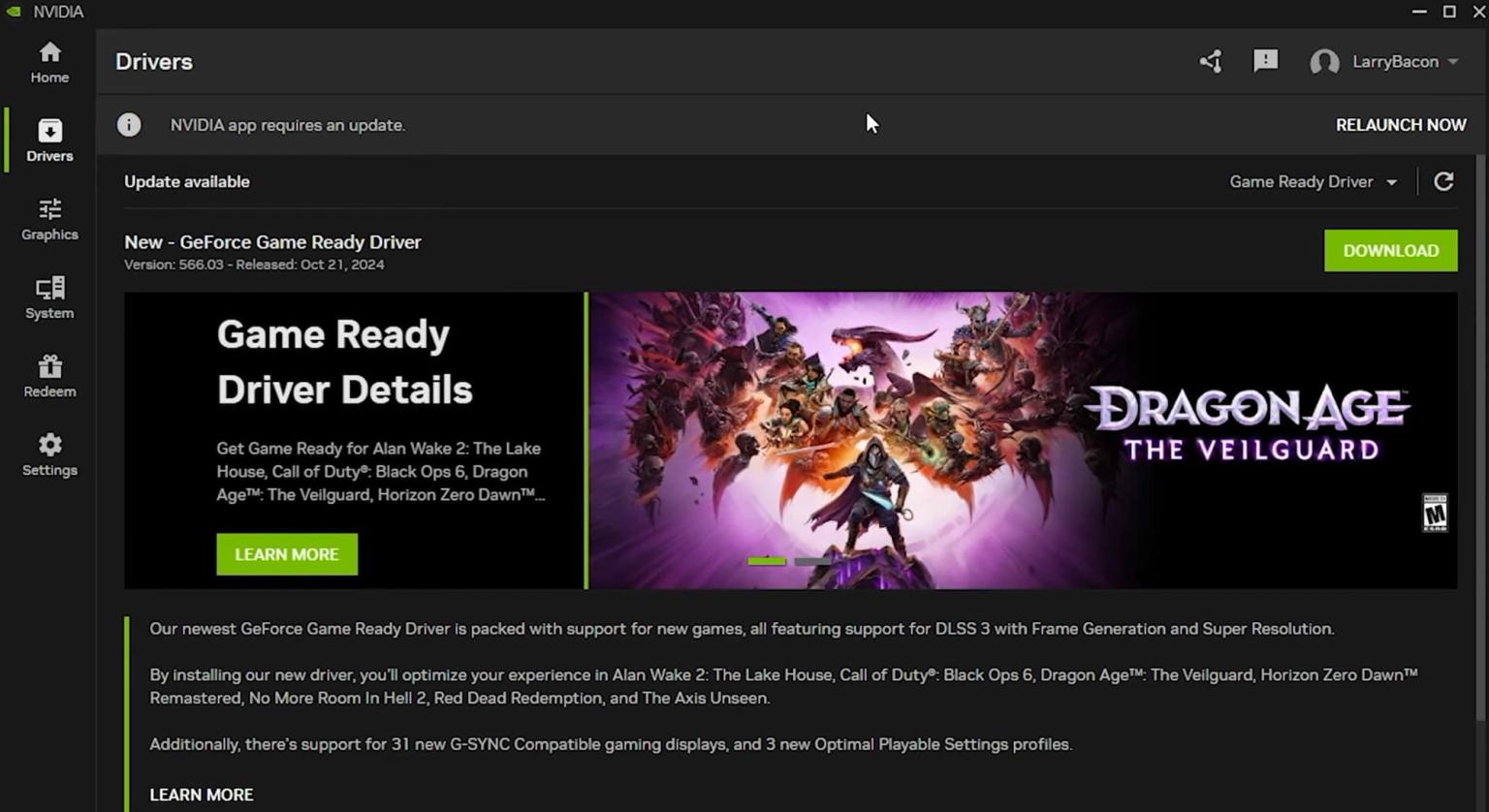Open the Game Ready Driver type dropdown
The image size is (1489, 812).
1314,182
